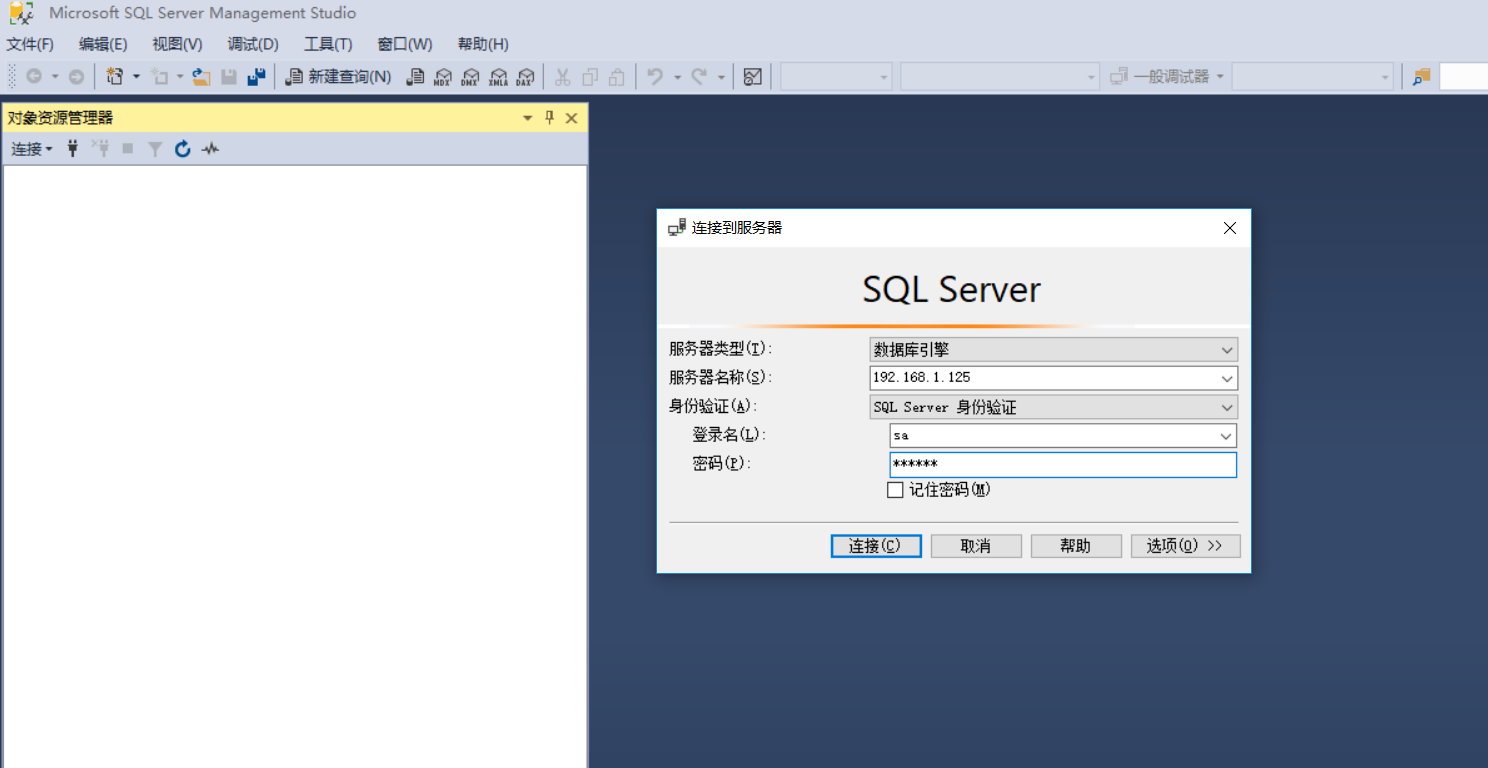Open a new DMX query

pyautogui.click(x=470, y=76)
